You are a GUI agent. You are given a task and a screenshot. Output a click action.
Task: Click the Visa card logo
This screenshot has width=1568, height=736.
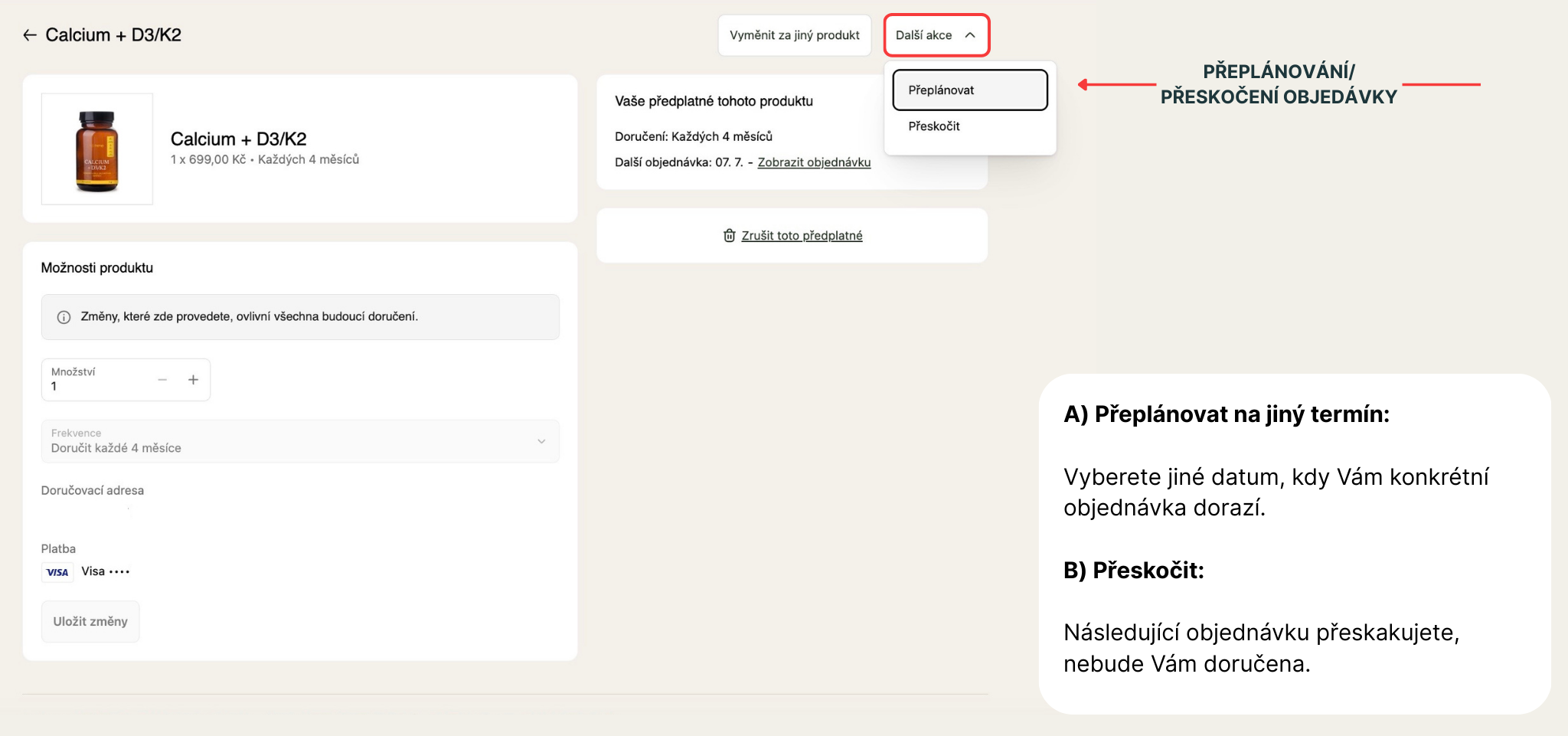57,572
